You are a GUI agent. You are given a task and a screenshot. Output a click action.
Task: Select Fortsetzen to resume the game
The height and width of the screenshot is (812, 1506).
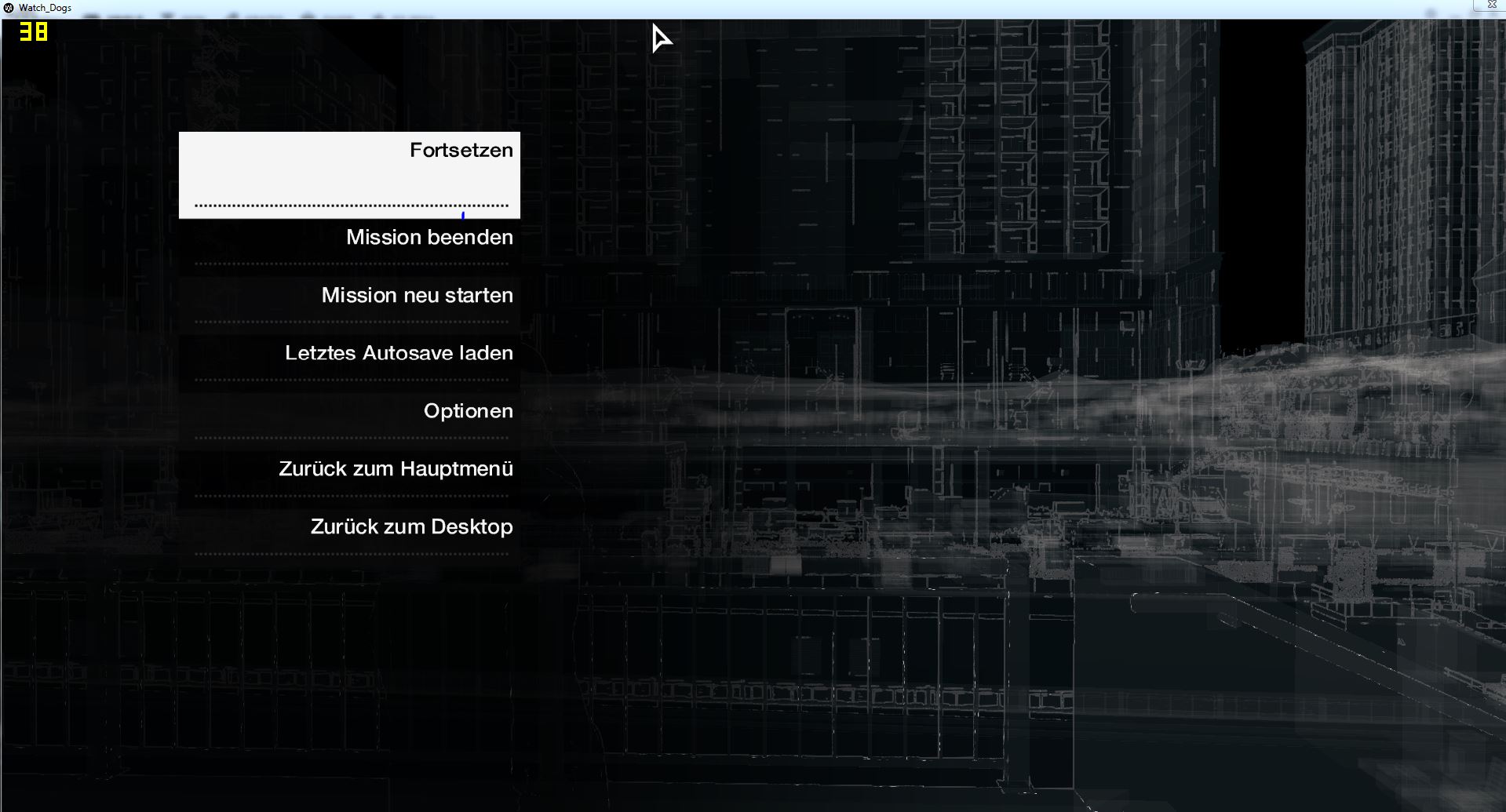[x=349, y=175]
